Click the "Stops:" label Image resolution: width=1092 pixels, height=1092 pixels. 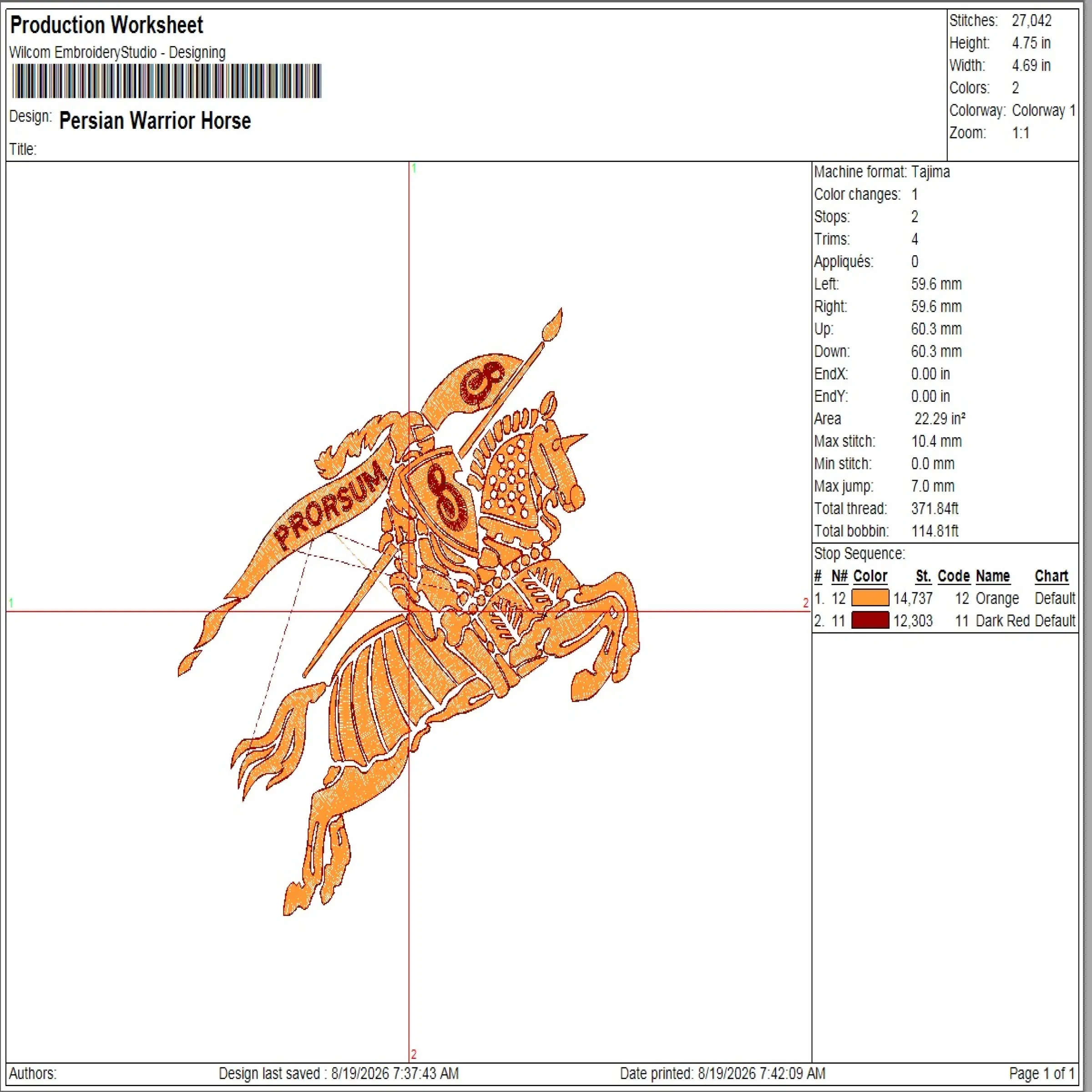(x=832, y=217)
